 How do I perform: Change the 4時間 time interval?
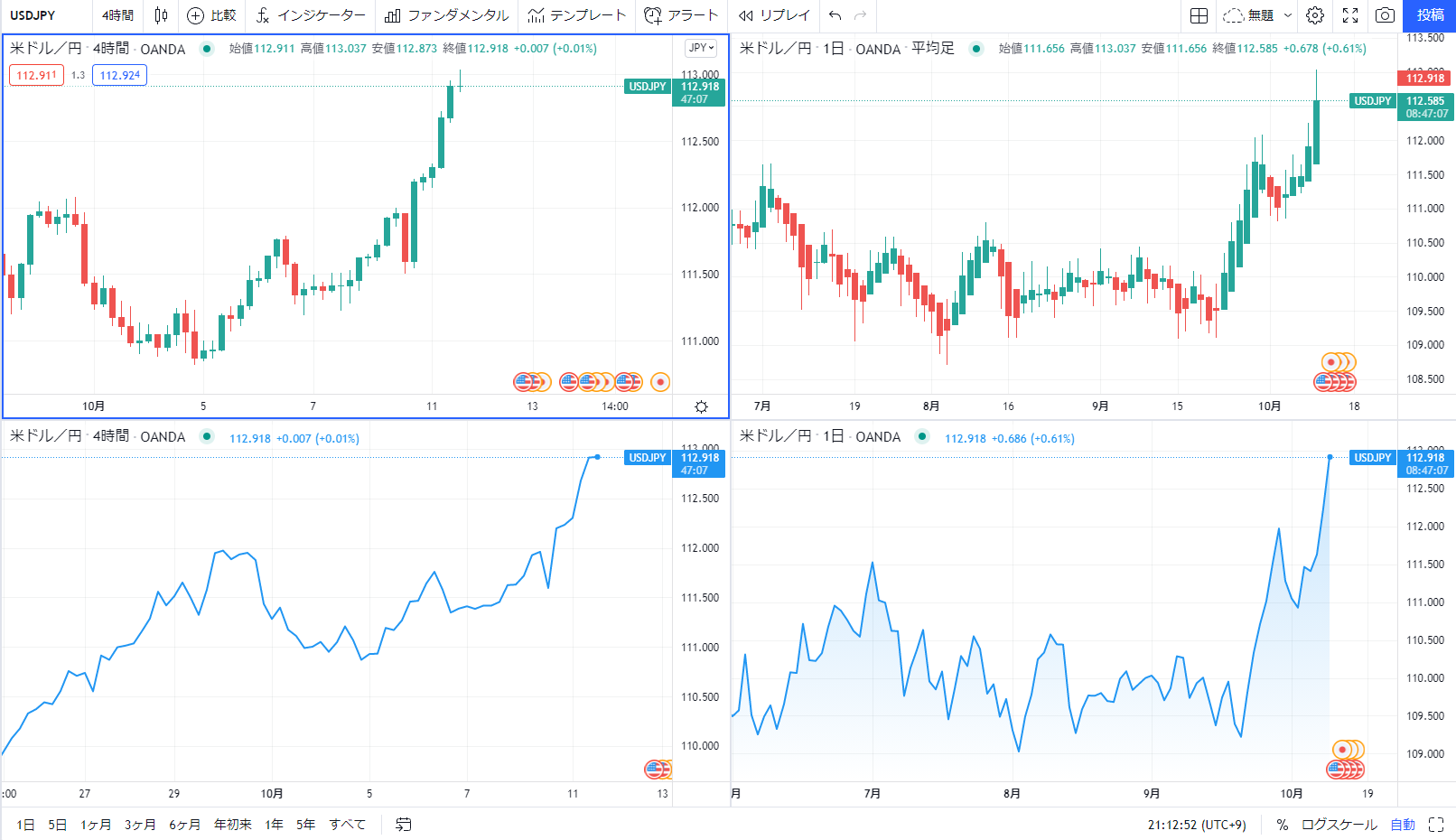[x=117, y=15]
